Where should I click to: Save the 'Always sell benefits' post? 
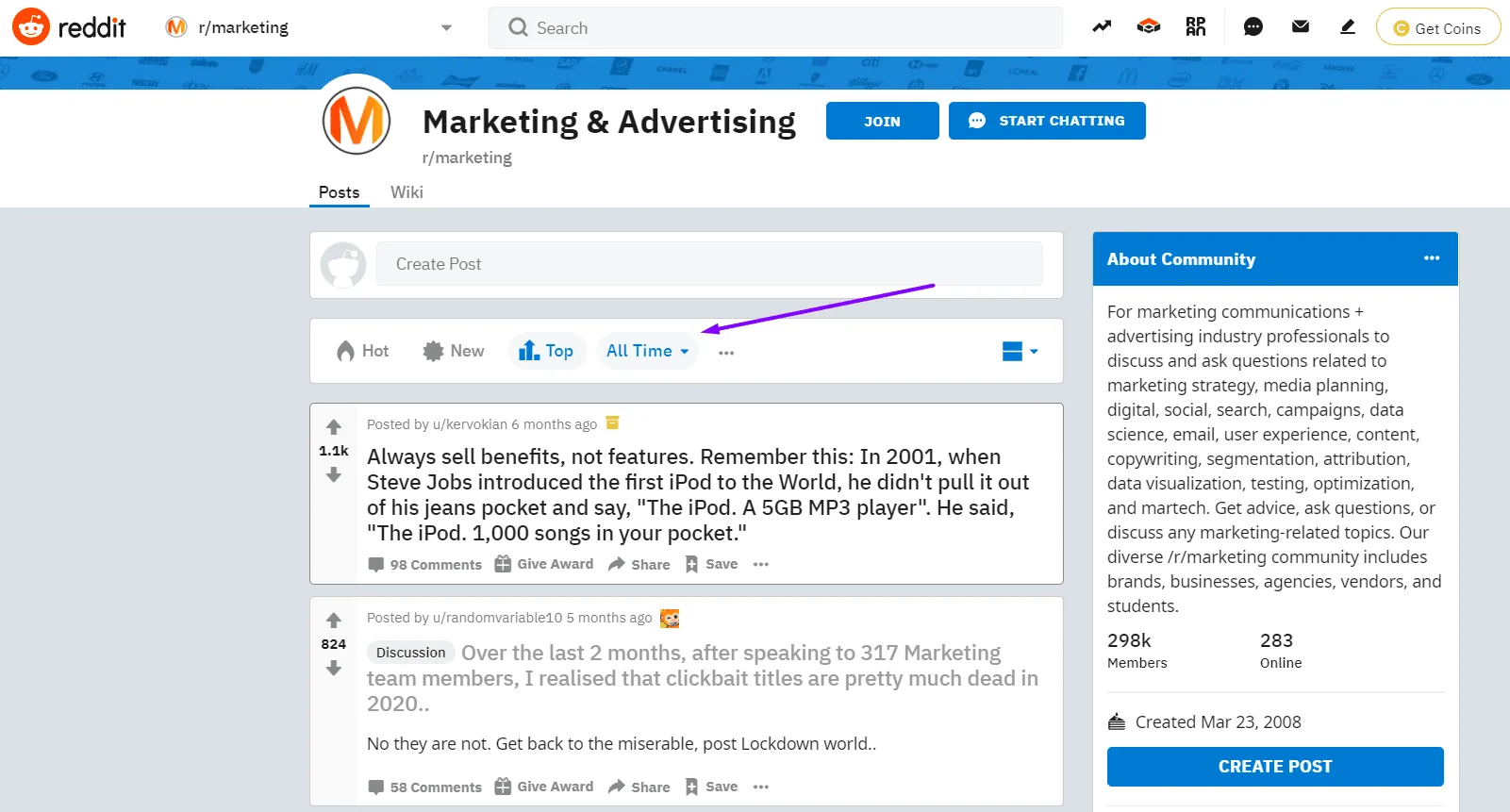point(711,564)
